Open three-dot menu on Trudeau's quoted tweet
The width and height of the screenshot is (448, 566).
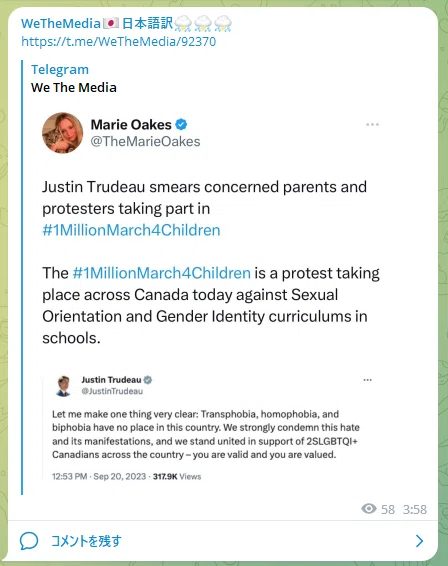pos(367,380)
